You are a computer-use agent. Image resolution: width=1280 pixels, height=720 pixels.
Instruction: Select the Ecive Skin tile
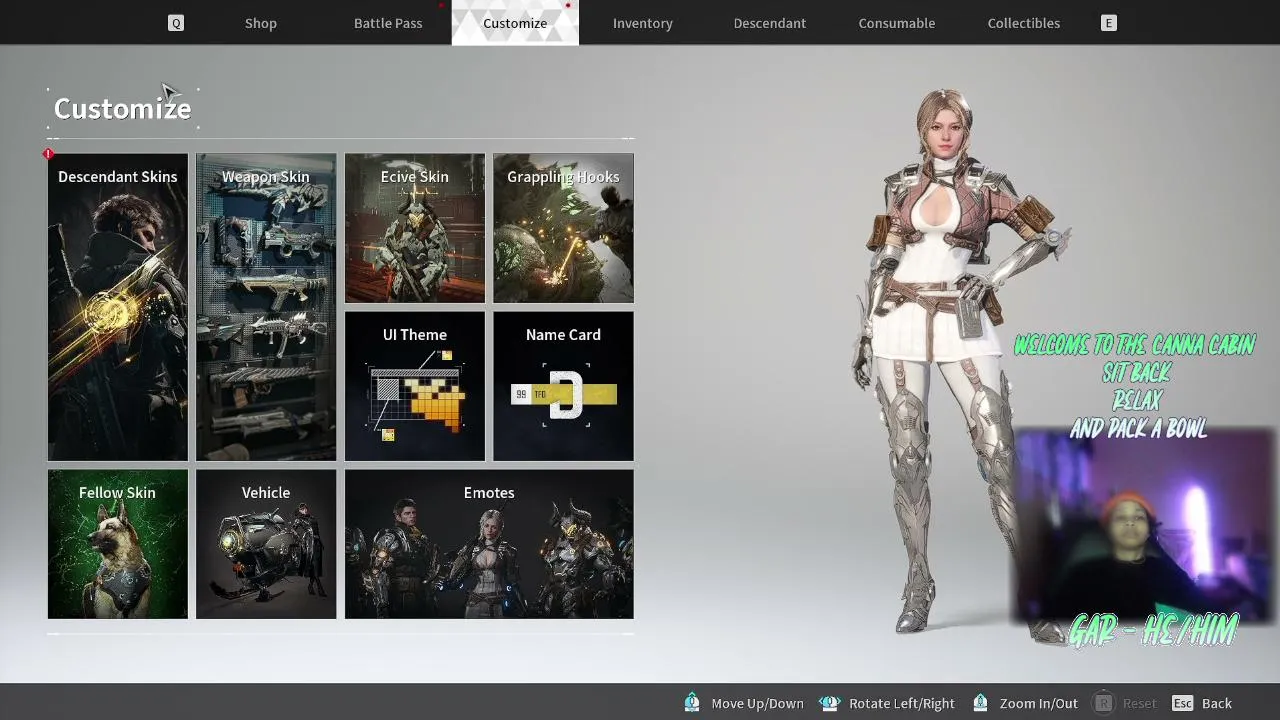point(415,228)
